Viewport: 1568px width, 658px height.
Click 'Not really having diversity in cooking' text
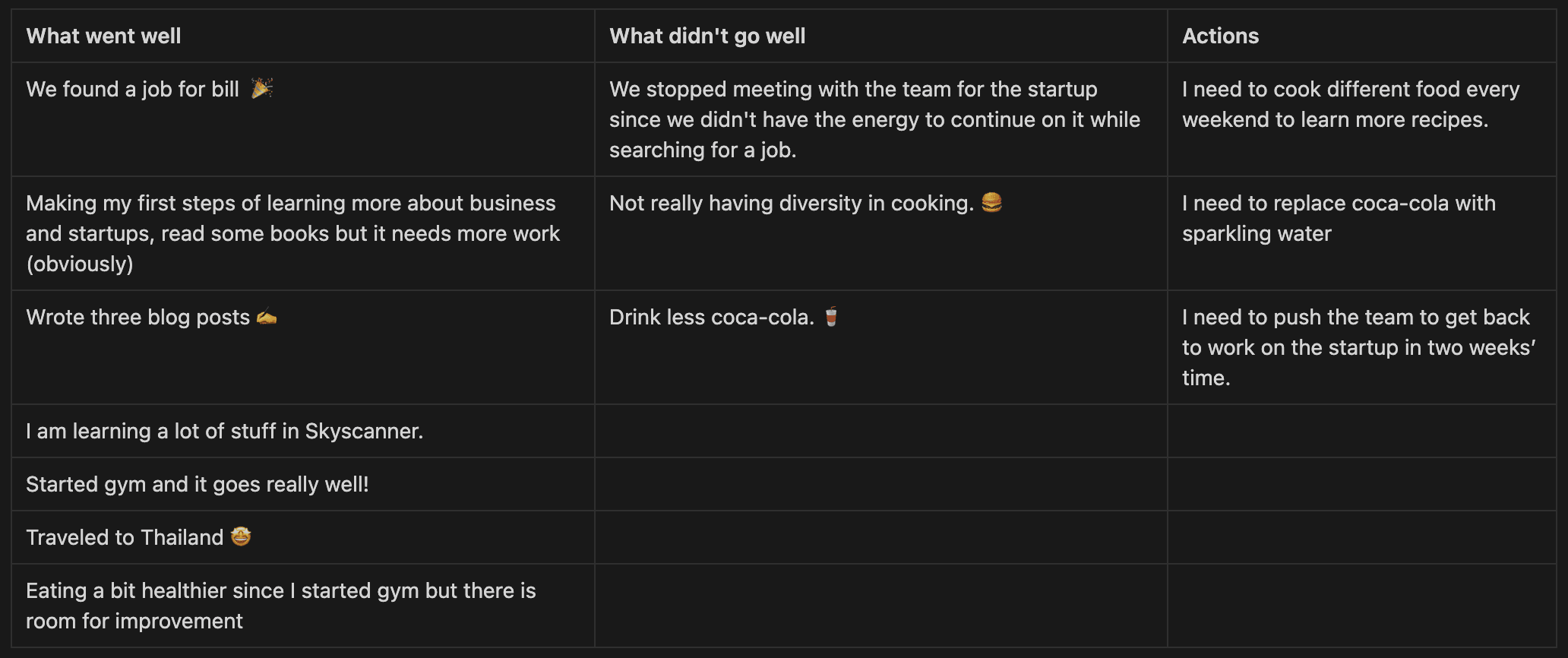[x=792, y=203]
